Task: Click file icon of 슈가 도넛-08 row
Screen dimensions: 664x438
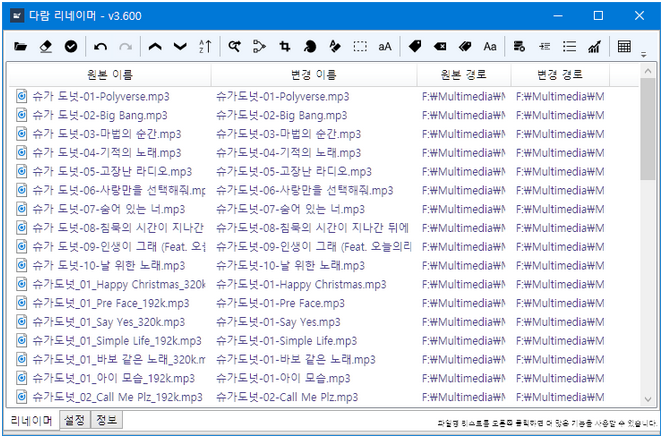Action: [x=21, y=228]
